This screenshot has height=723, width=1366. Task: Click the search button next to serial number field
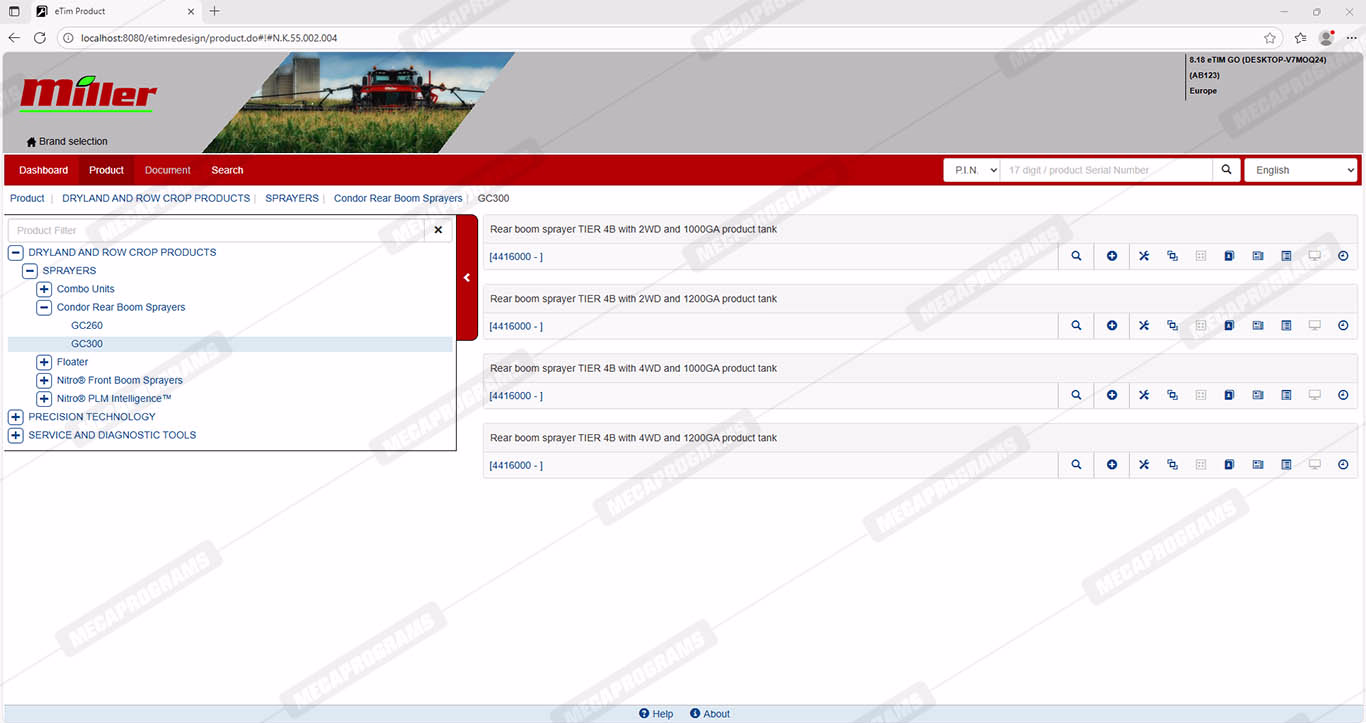click(1226, 170)
